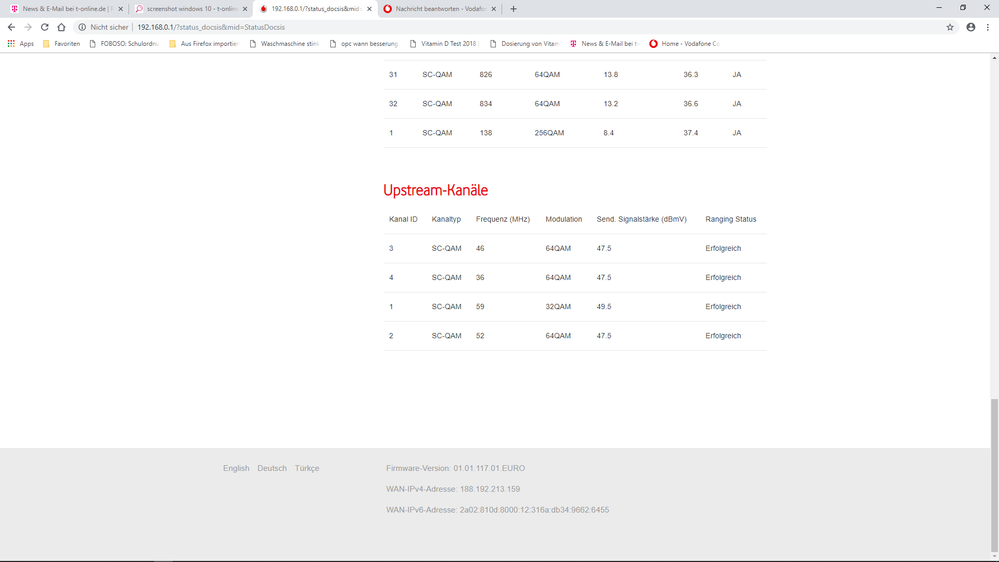Switch router language to Türkçe

point(307,468)
